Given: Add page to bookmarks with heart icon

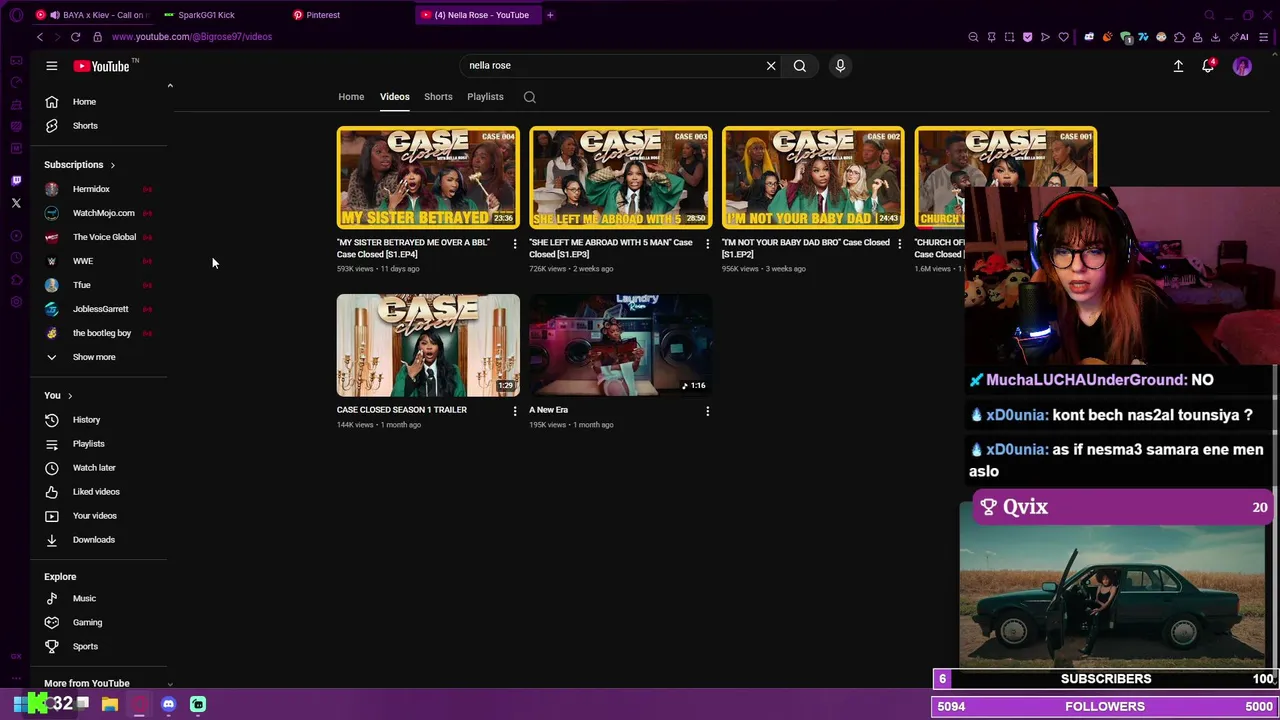Looking at the screenshot, I should coord(1063,37).
